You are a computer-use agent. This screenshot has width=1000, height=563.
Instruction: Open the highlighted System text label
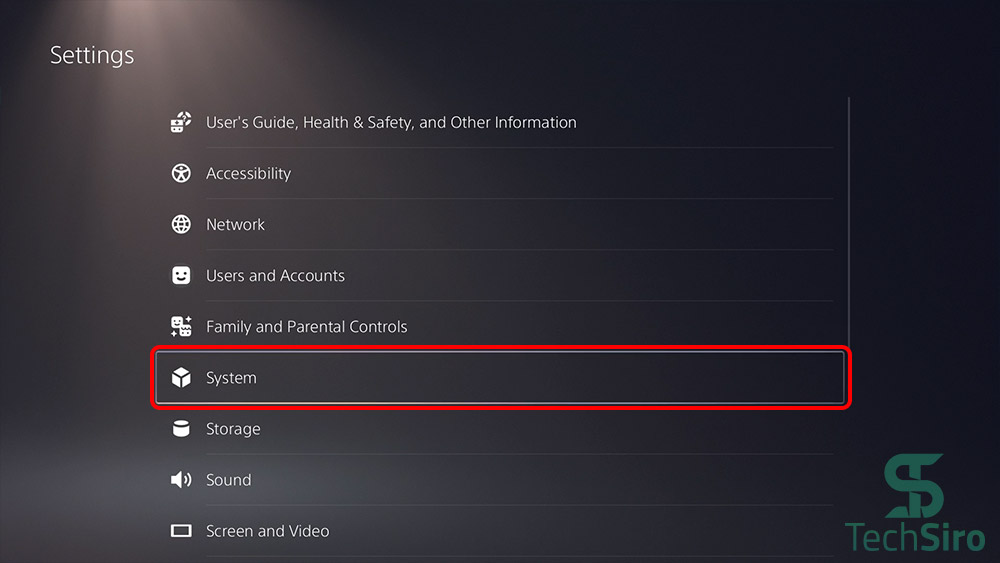pos(231,378)
